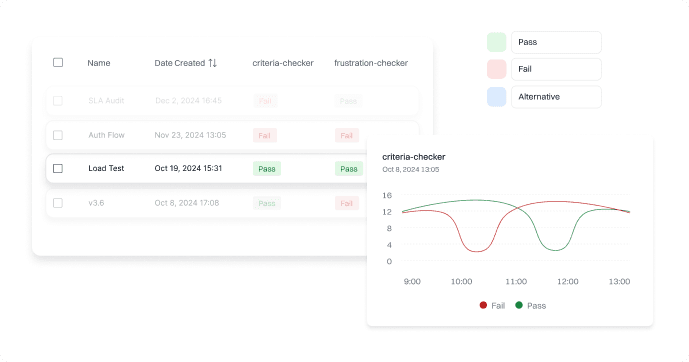Click SLA Audit frustration-checker Pass badge
This screenshot has width=689, height=362.
click(x=348, y=101)
